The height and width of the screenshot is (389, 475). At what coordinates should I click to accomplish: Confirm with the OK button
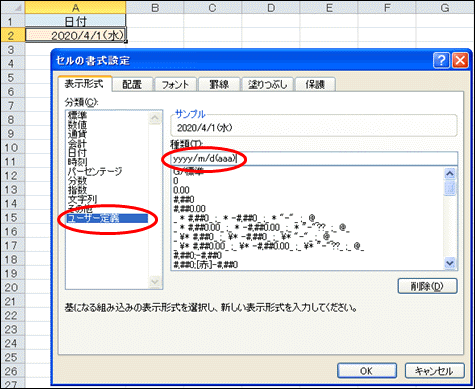367,371
